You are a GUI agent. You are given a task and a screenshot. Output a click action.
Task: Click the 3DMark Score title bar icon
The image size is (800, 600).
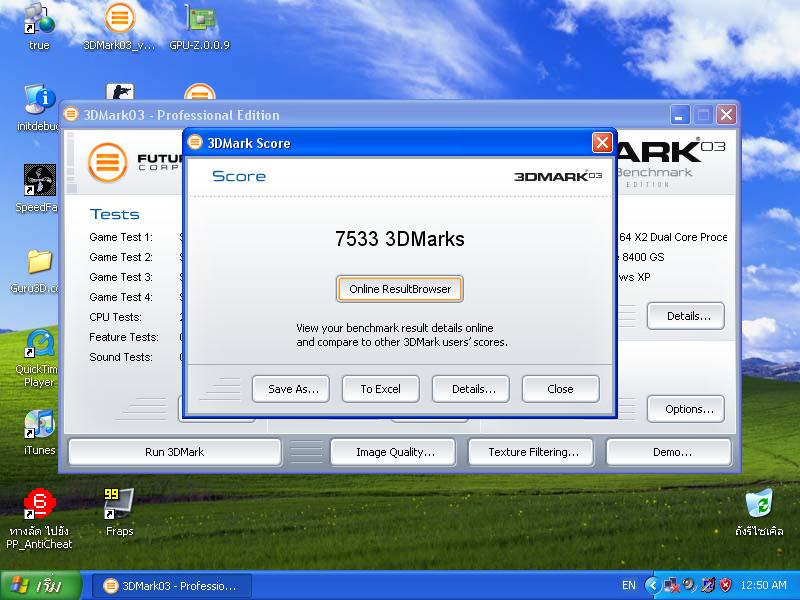(x=195, y=142)
